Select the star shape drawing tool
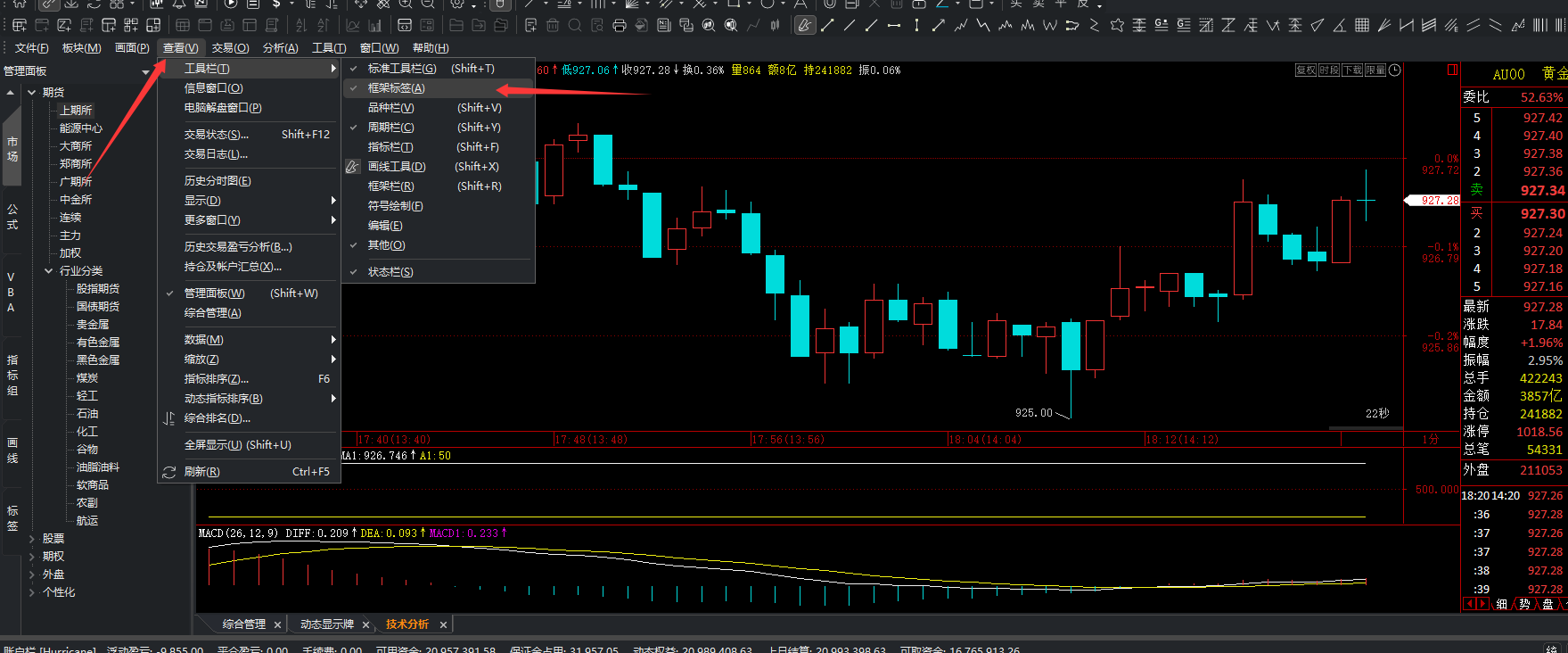 tap(1117, 25)
